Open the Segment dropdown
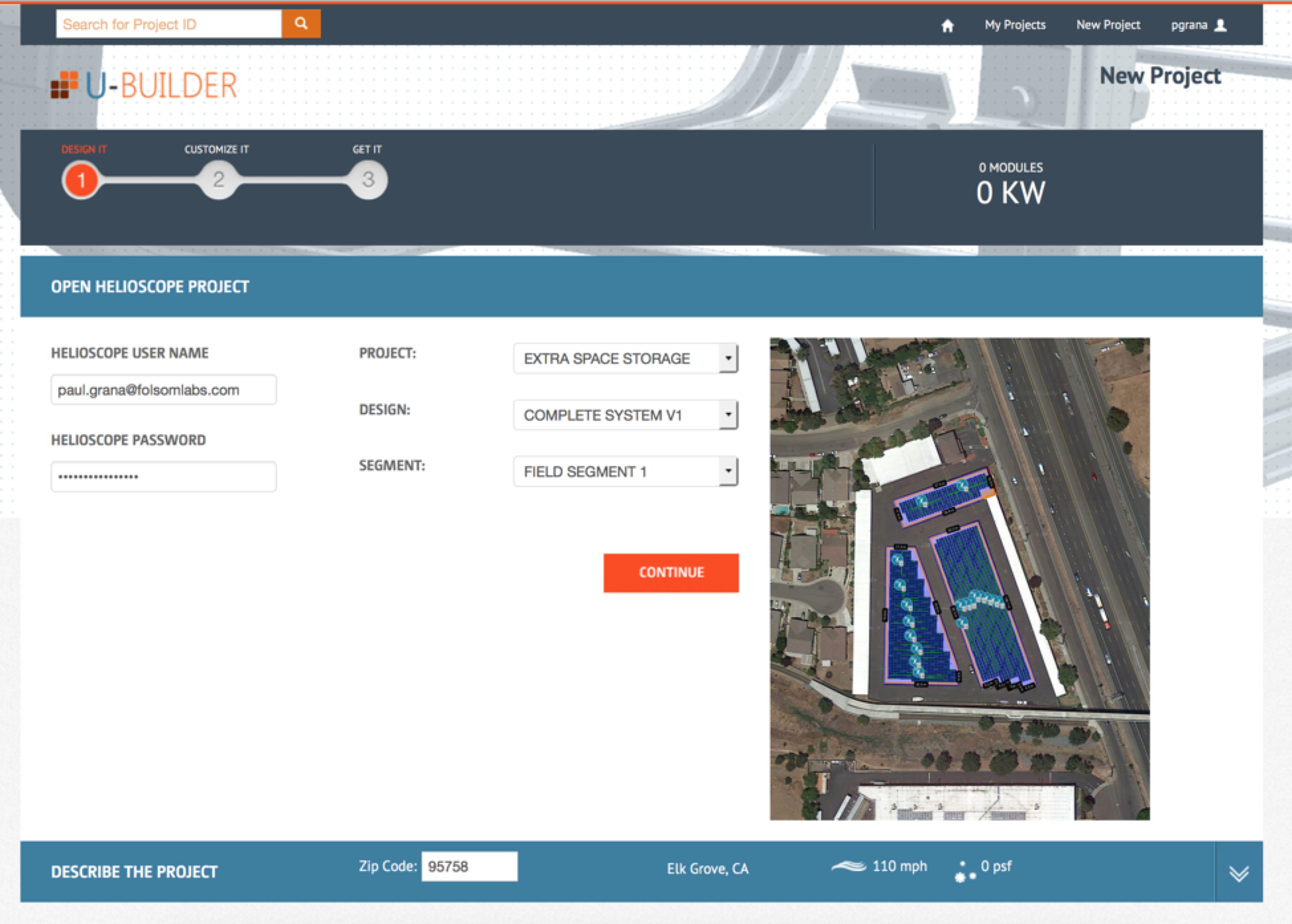The image size is (1292, 924). click(625, 471)
